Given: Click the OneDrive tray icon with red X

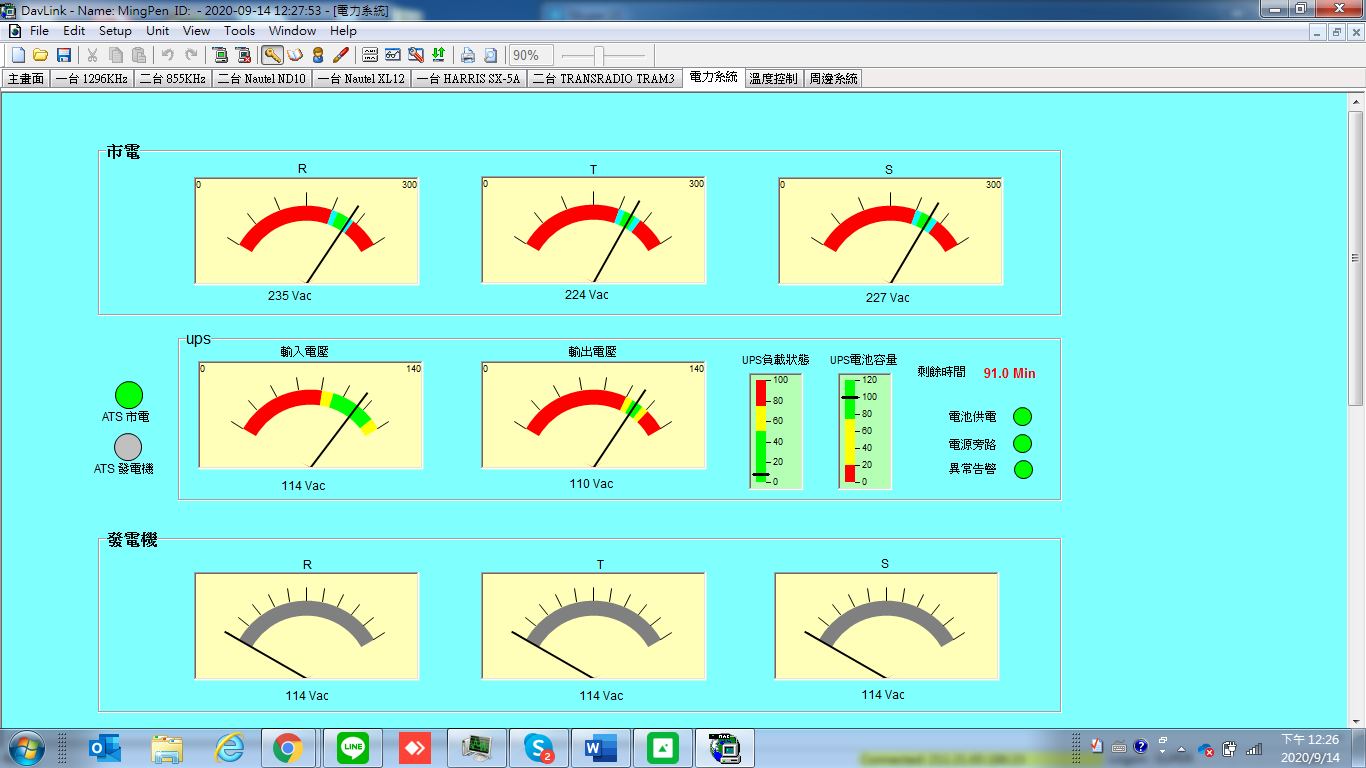Looking at the screenshot, I should point(1206,748).
